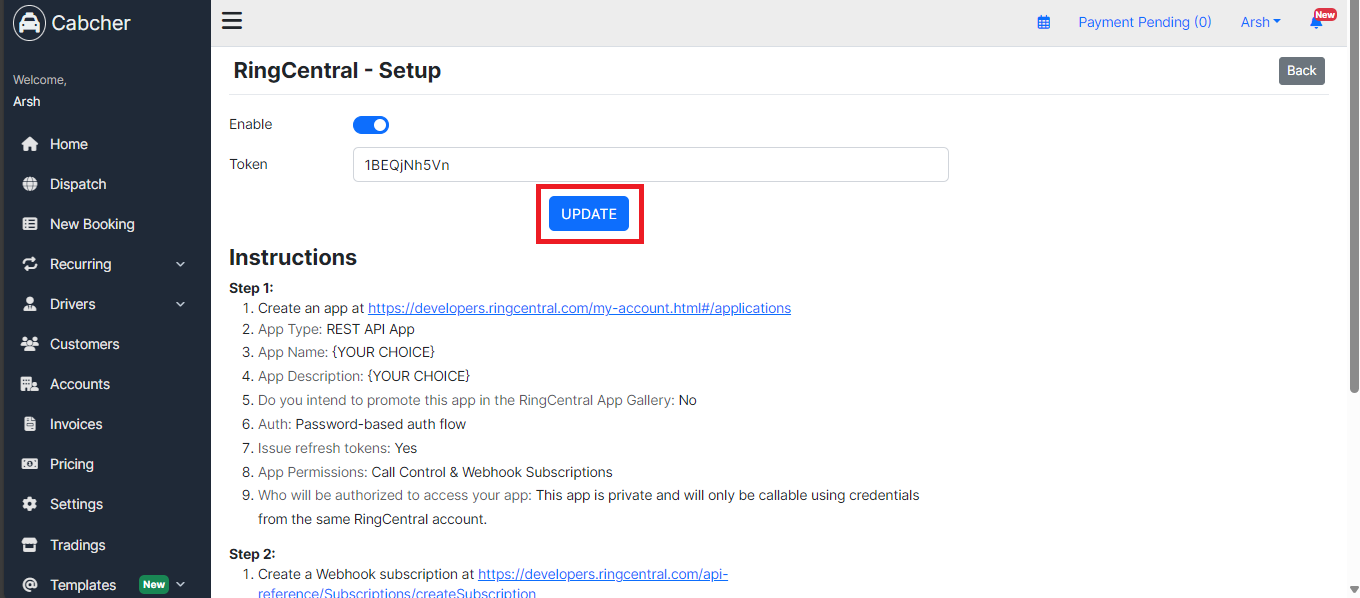Click the Settings gear icon in sidebar
1360x598 pixels.
coord(30,504)
